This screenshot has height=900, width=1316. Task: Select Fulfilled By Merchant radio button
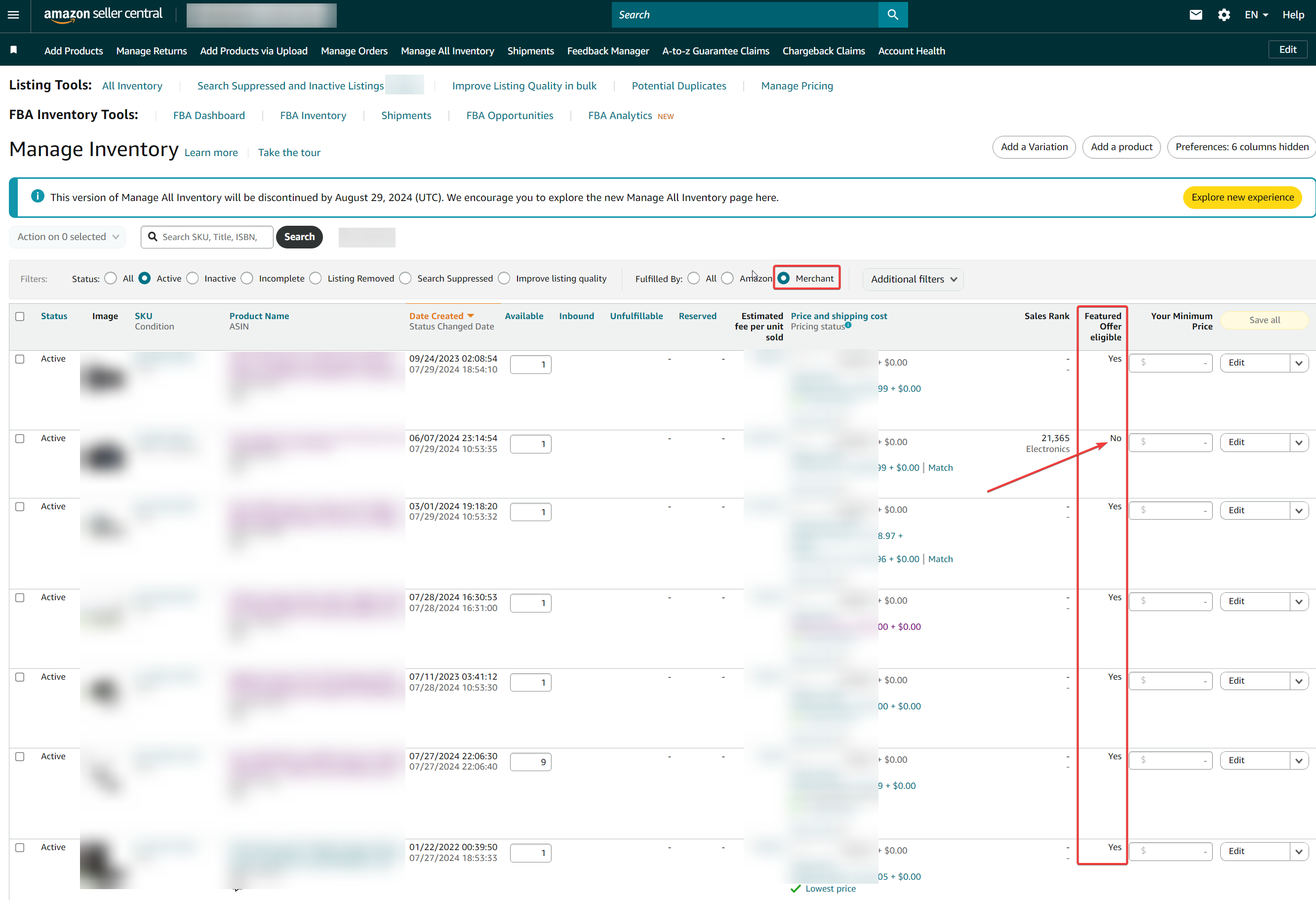pos(784,278)
